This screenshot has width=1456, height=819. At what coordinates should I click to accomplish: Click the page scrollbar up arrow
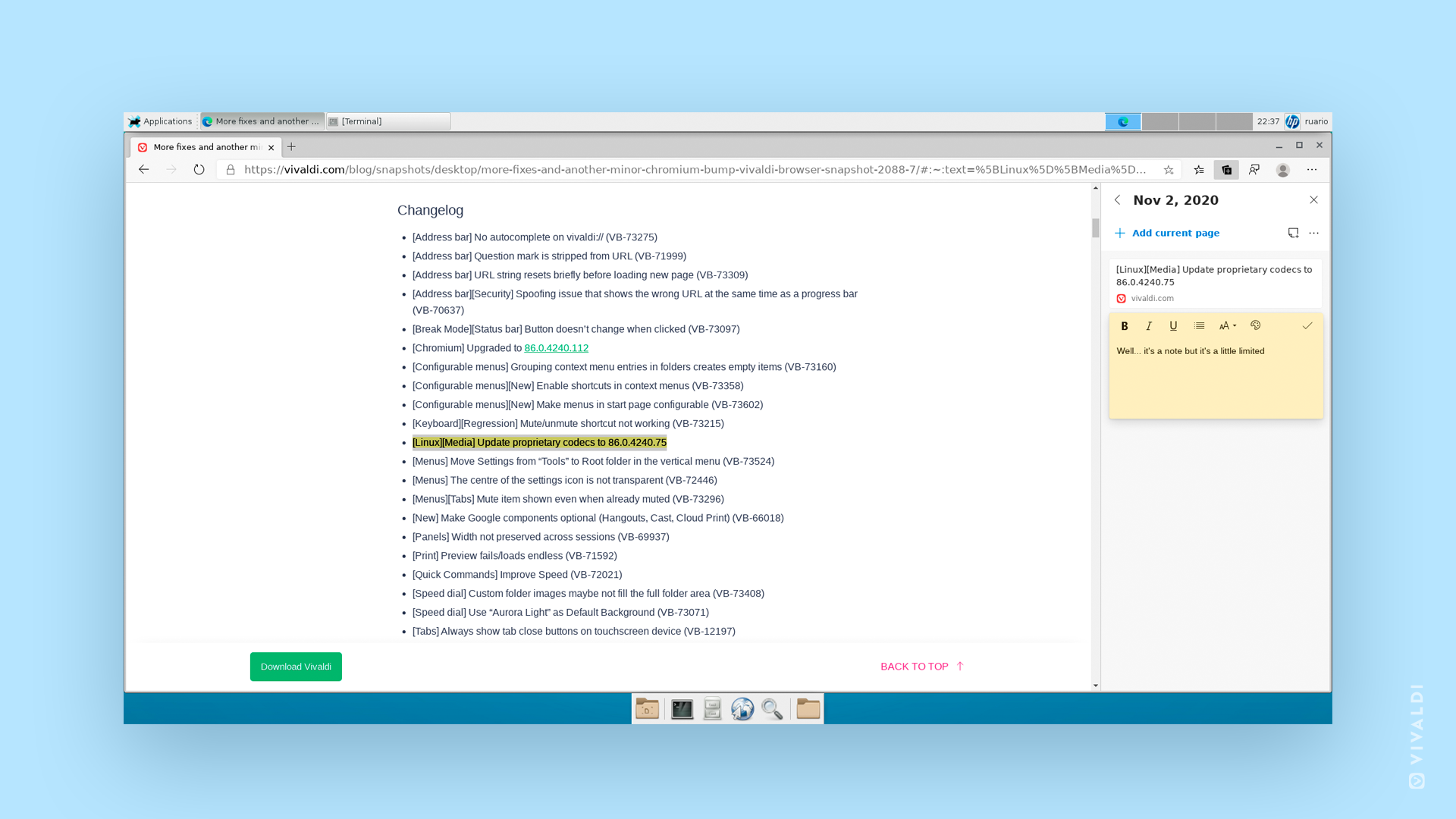click(1096, 187)
